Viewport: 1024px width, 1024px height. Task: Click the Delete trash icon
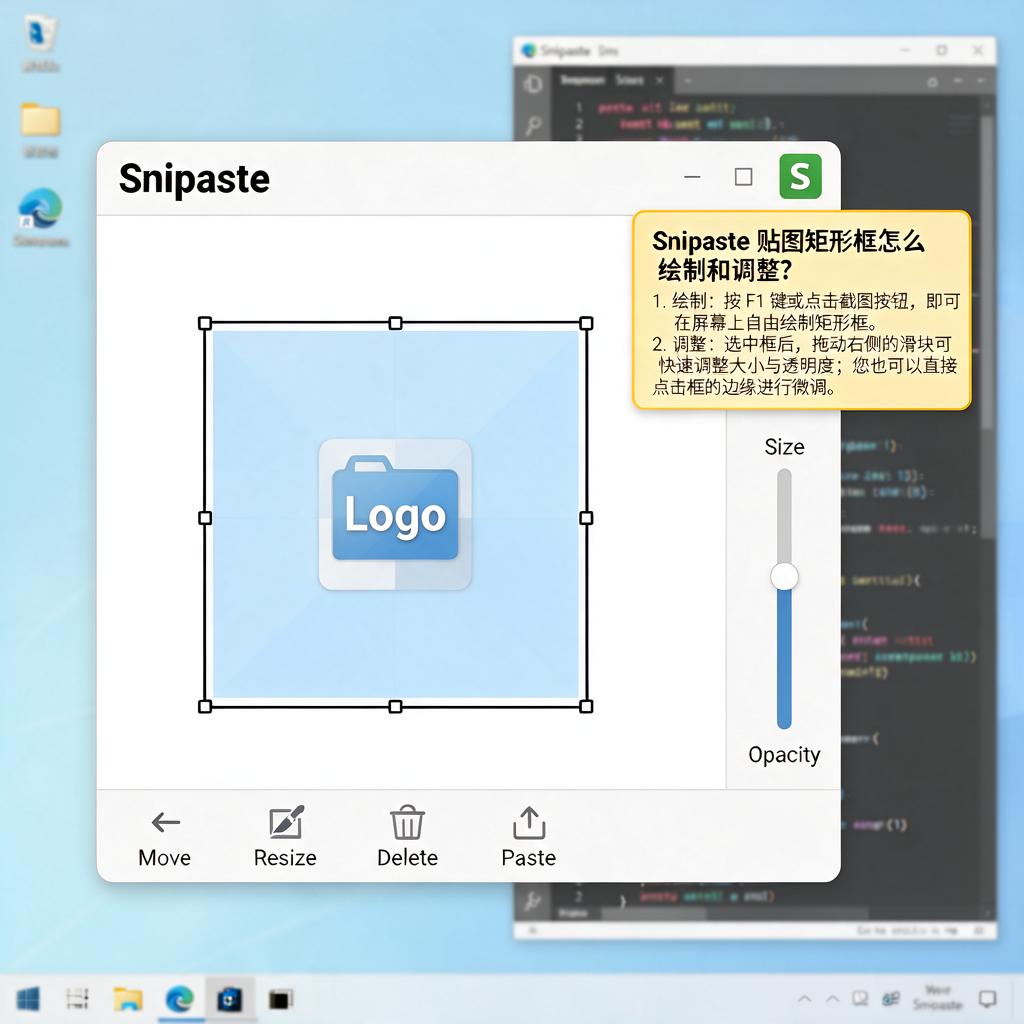(x=408, y=822)
